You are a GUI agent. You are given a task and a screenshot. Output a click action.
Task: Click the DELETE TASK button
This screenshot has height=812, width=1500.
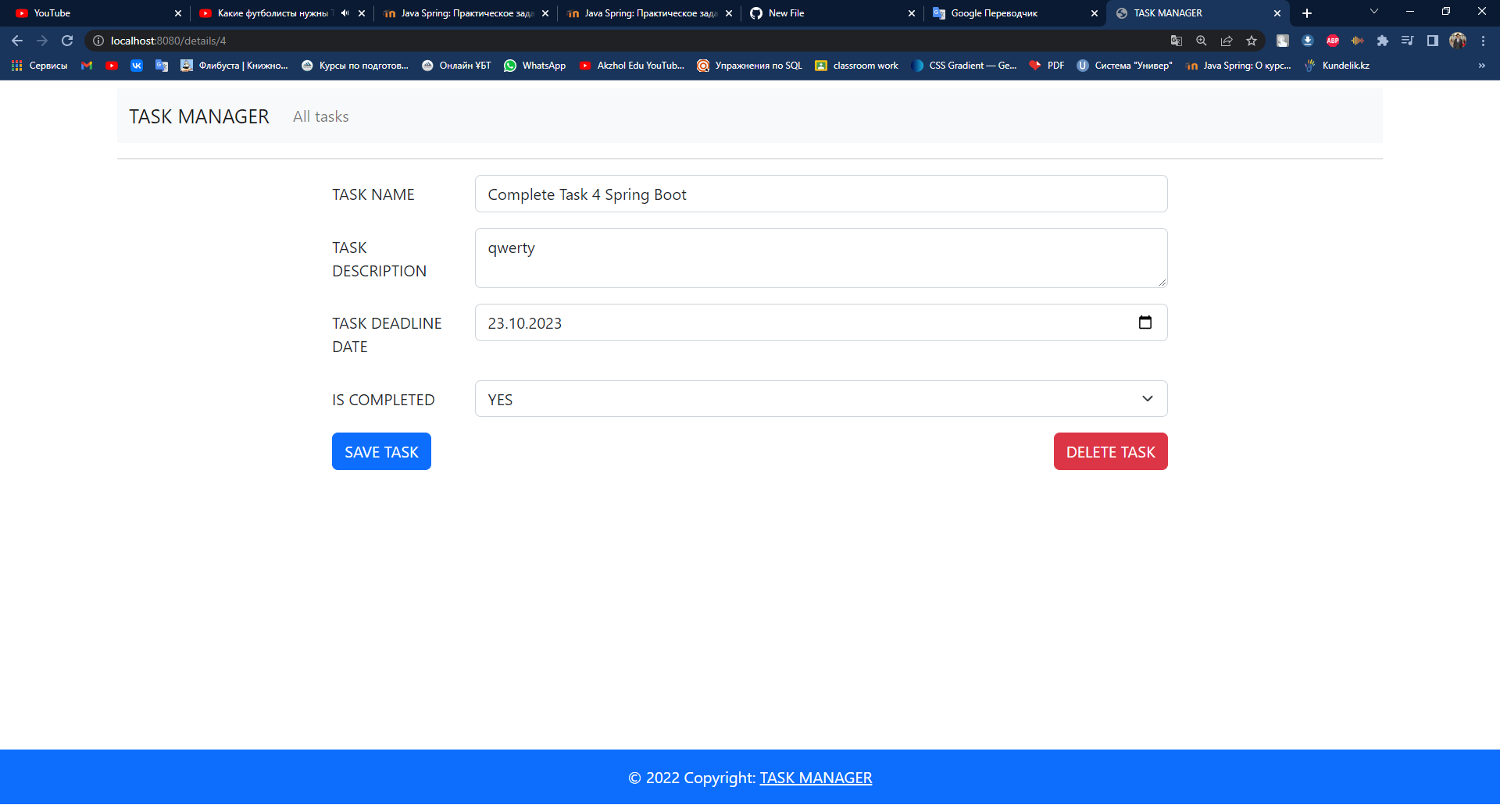(1110, 451)
